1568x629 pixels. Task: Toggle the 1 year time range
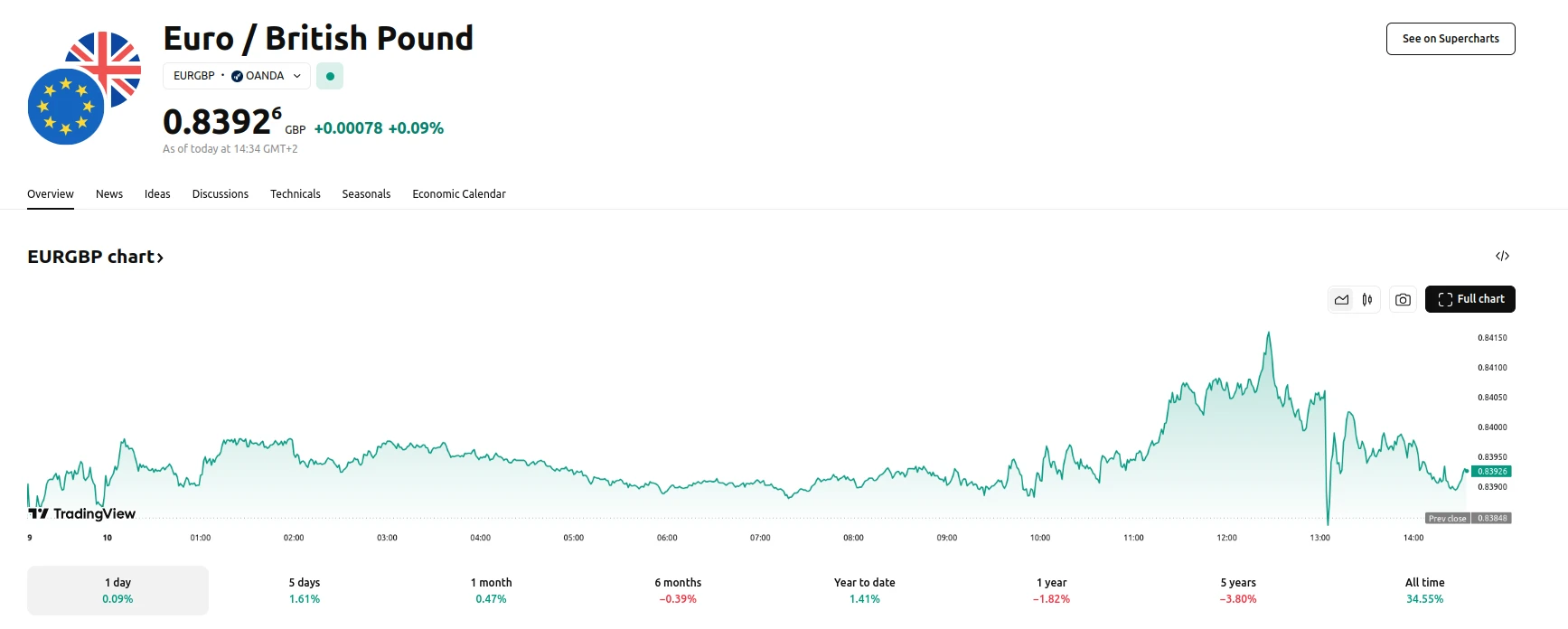click(x=1051, y=589)
